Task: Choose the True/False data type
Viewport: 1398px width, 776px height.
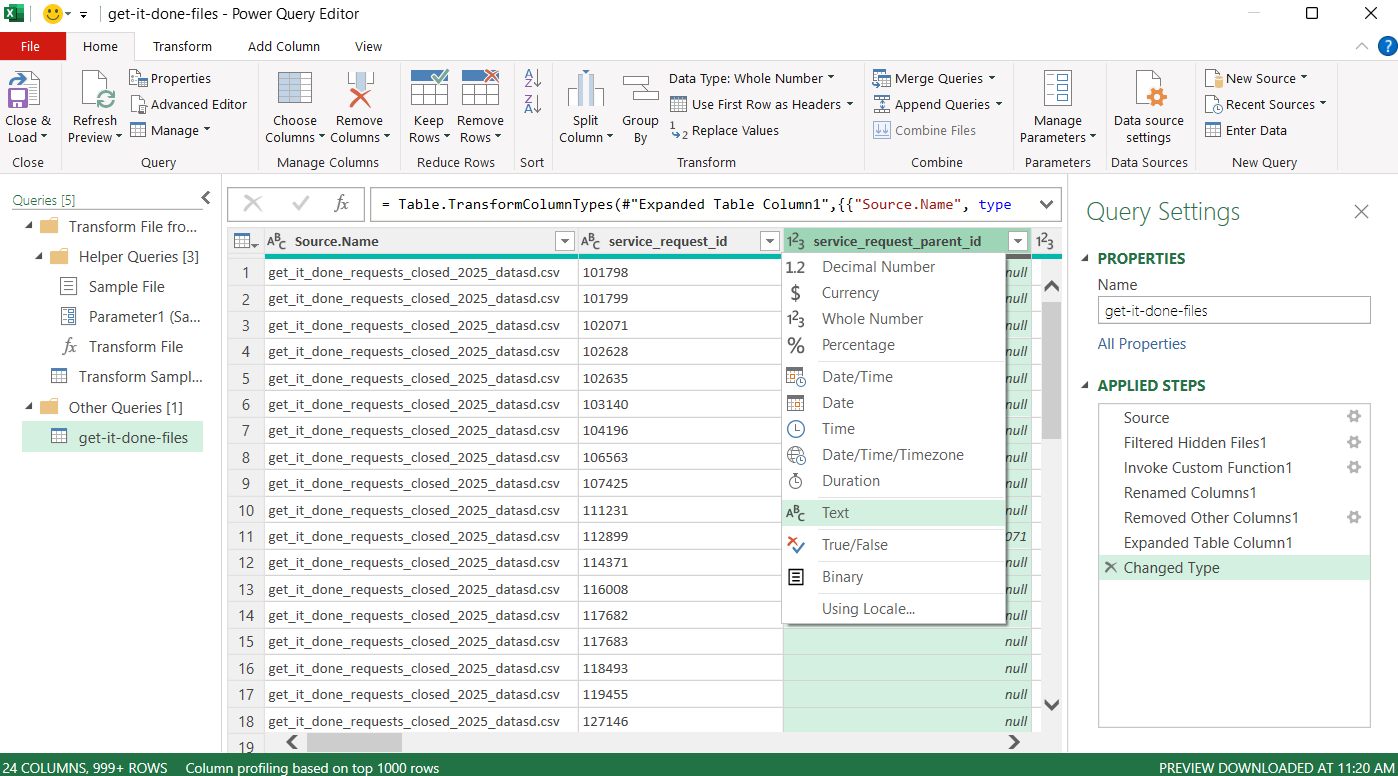Action: point(893,545)
